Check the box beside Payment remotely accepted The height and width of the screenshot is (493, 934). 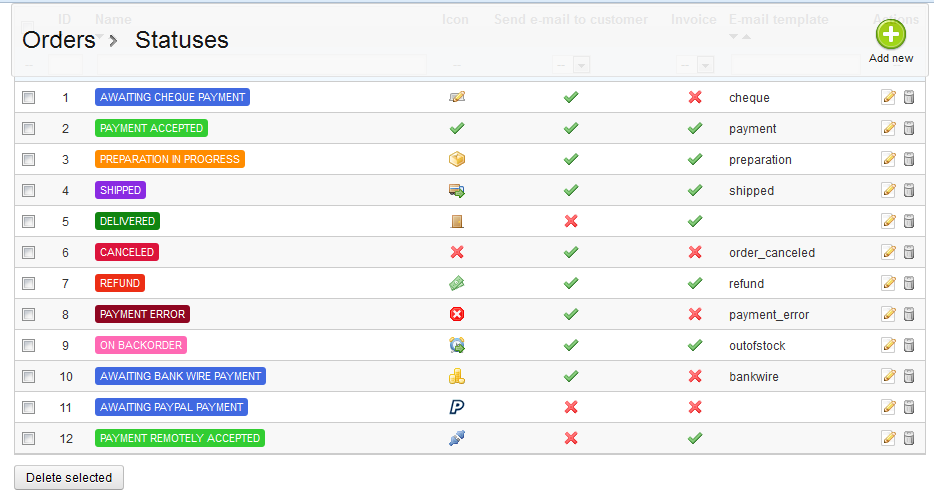click(29, 438)
